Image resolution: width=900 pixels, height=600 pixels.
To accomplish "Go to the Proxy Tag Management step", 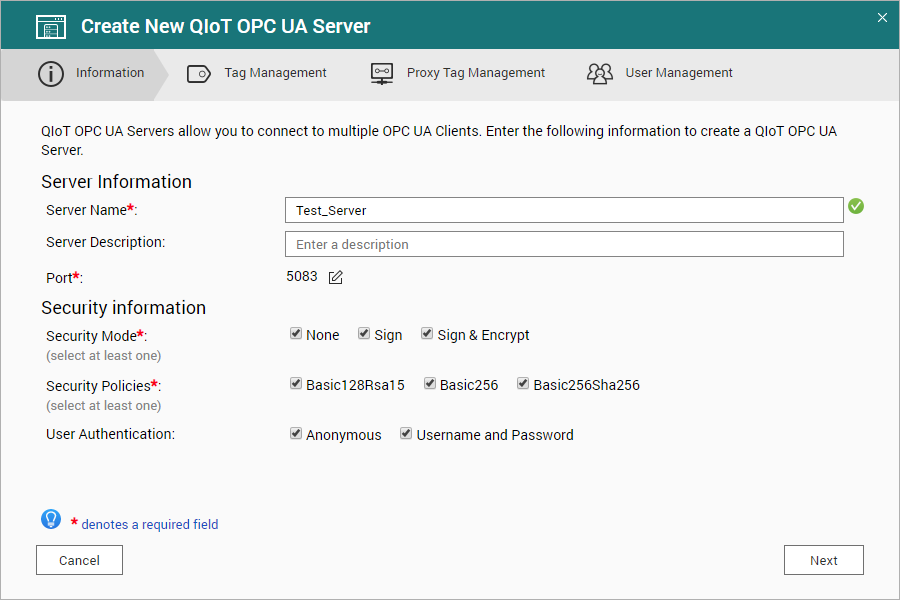I will coord(457,73).
